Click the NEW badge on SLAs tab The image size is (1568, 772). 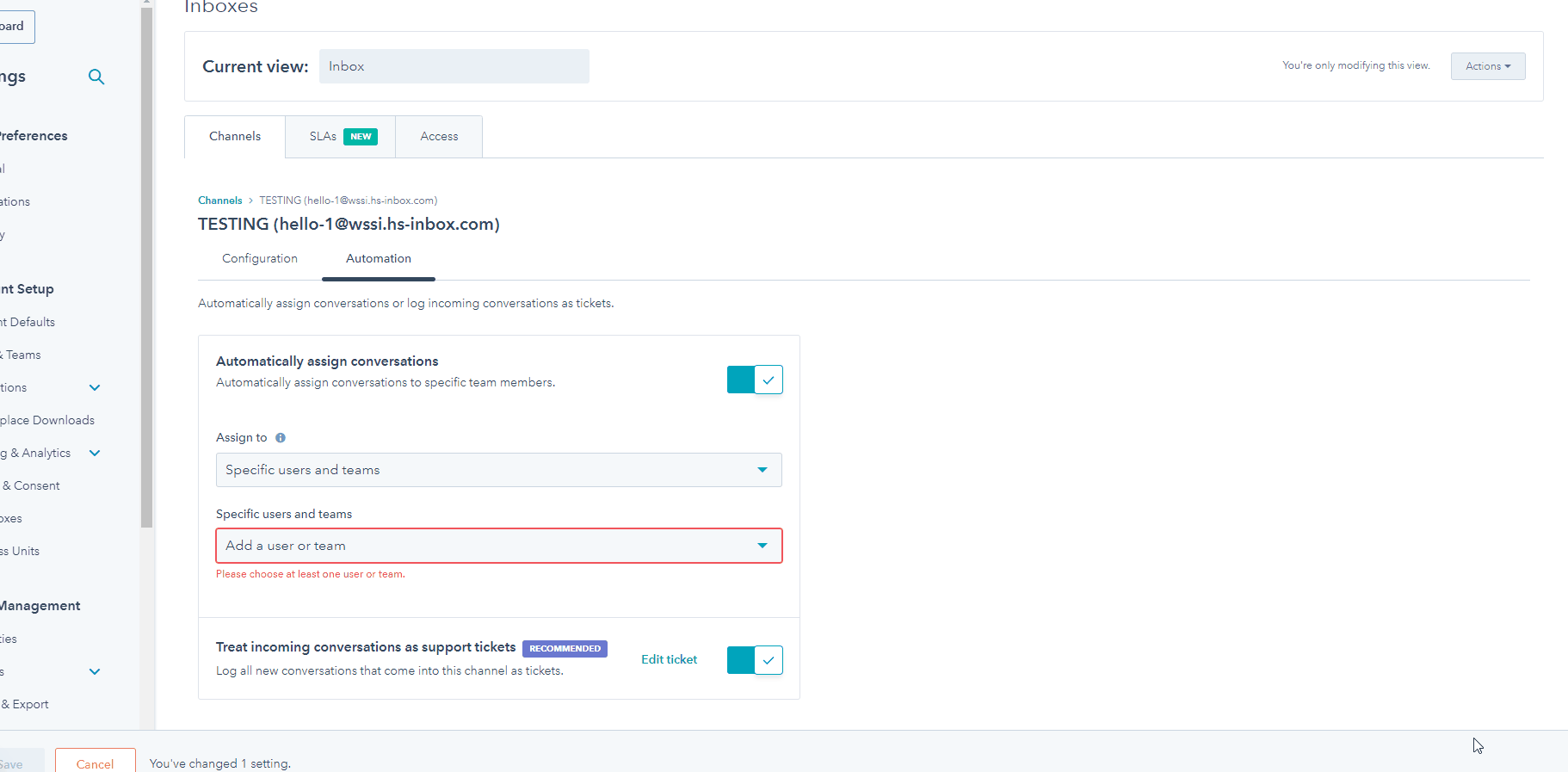click(x=361, y=137)
